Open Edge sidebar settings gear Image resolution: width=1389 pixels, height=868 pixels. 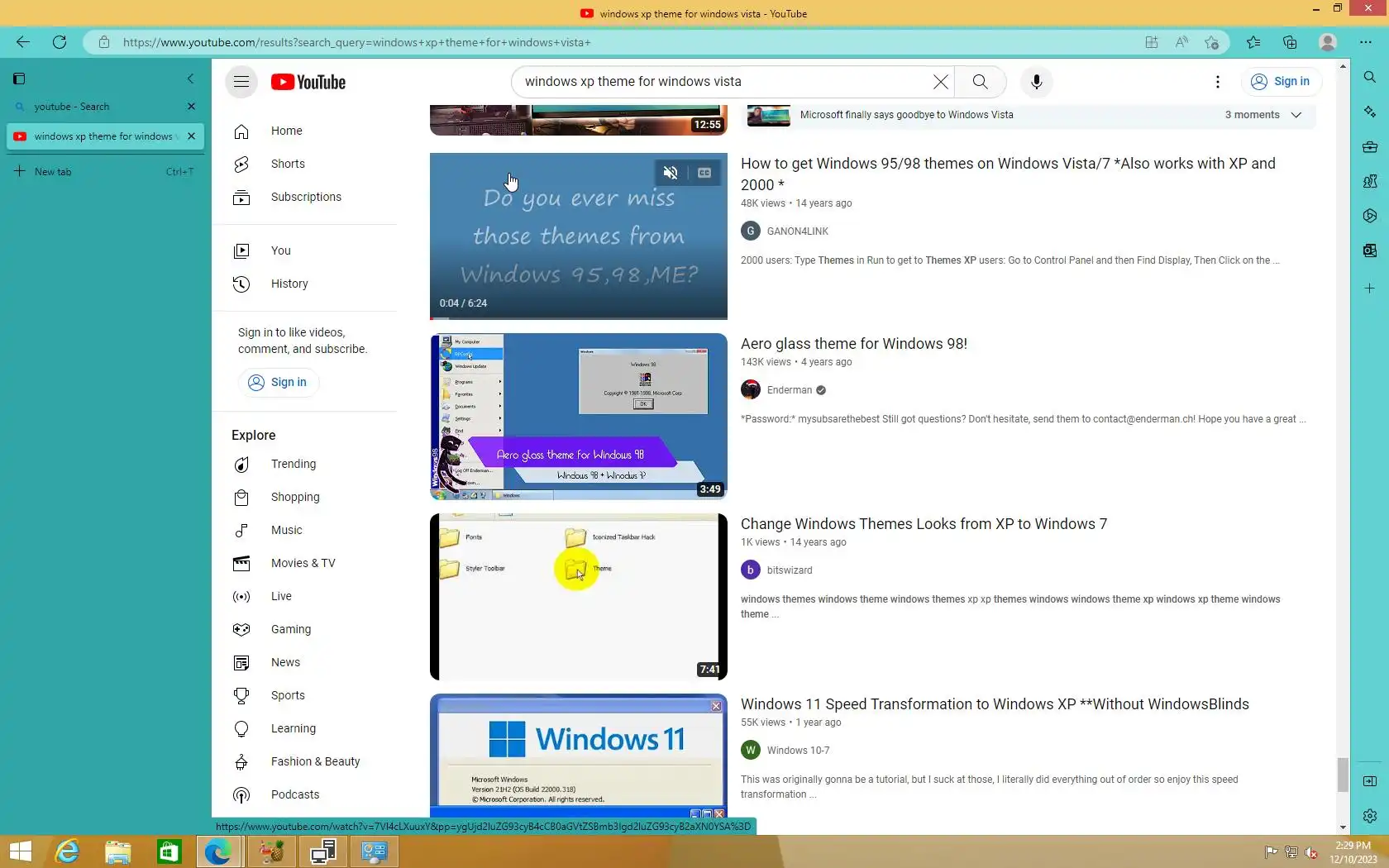point(1370,816)
